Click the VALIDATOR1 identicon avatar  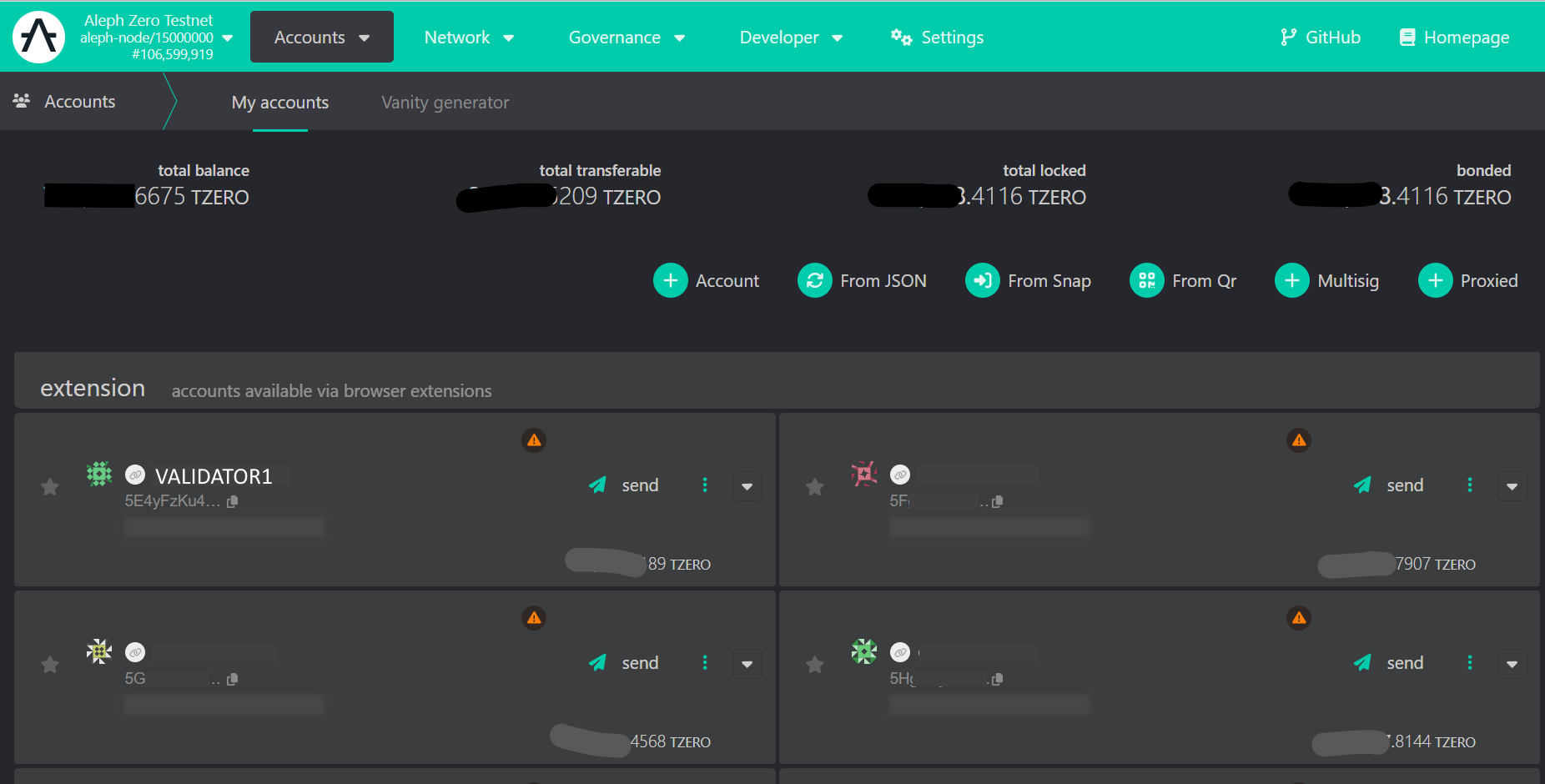pyautogui.click(x=99, y=475)
